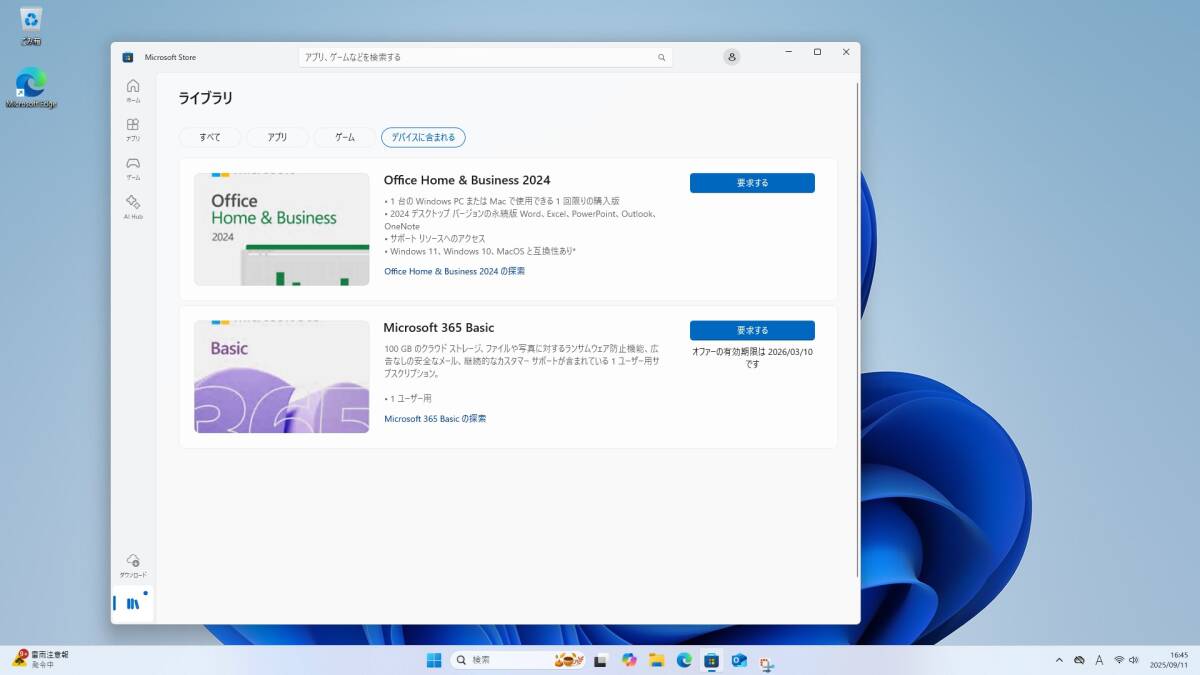The height and width of the screenshot is (675, 1200).
Task: Expand the system tray hidden icons chevron
Action: (1059, 660)
